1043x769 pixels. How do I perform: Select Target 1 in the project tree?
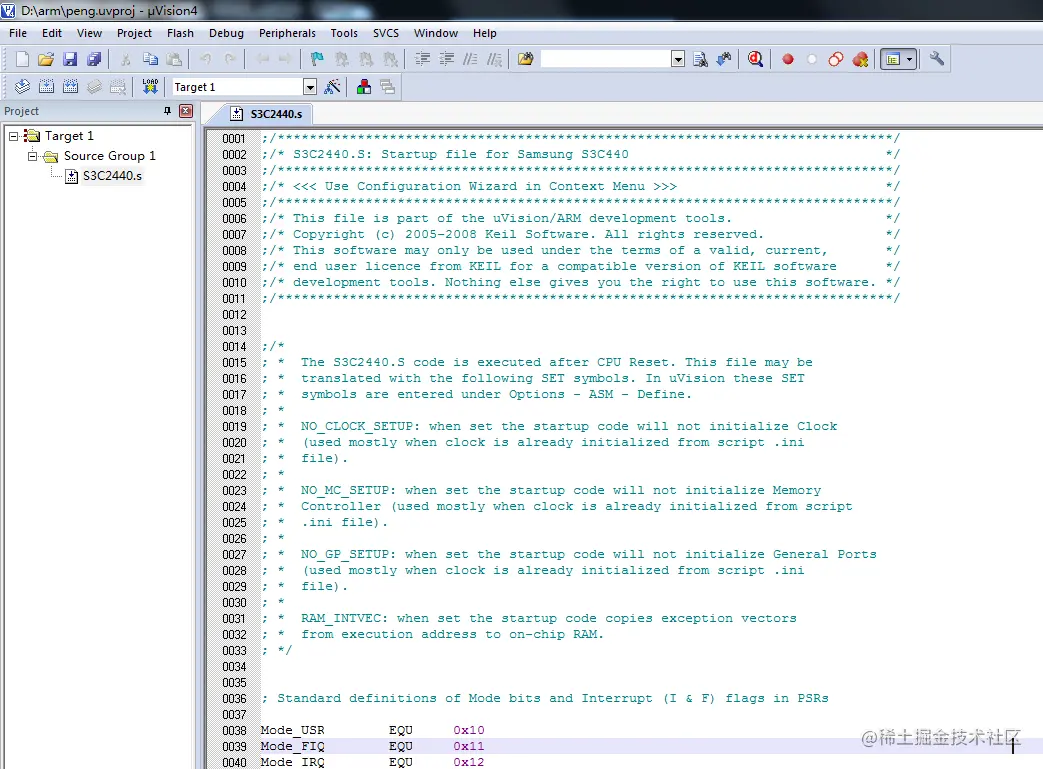pyautogui.click(x=69, y=136)
